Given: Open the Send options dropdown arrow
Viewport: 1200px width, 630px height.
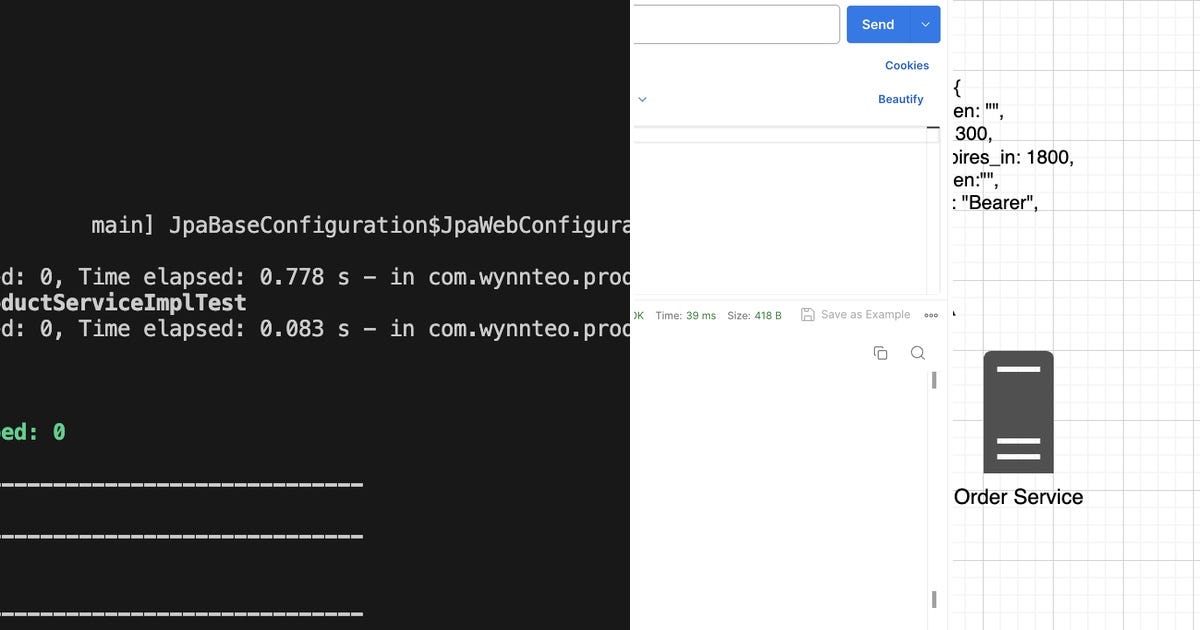Looking at the screenshot, I should pos(925,24).
